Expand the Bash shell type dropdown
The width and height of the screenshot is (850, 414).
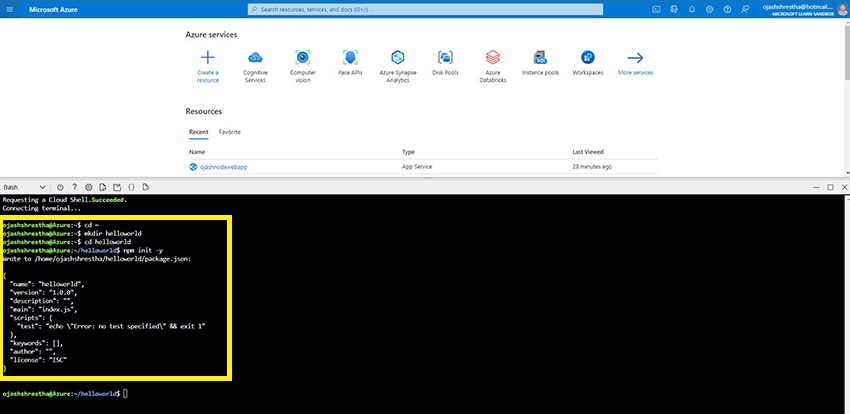point(24,187)
